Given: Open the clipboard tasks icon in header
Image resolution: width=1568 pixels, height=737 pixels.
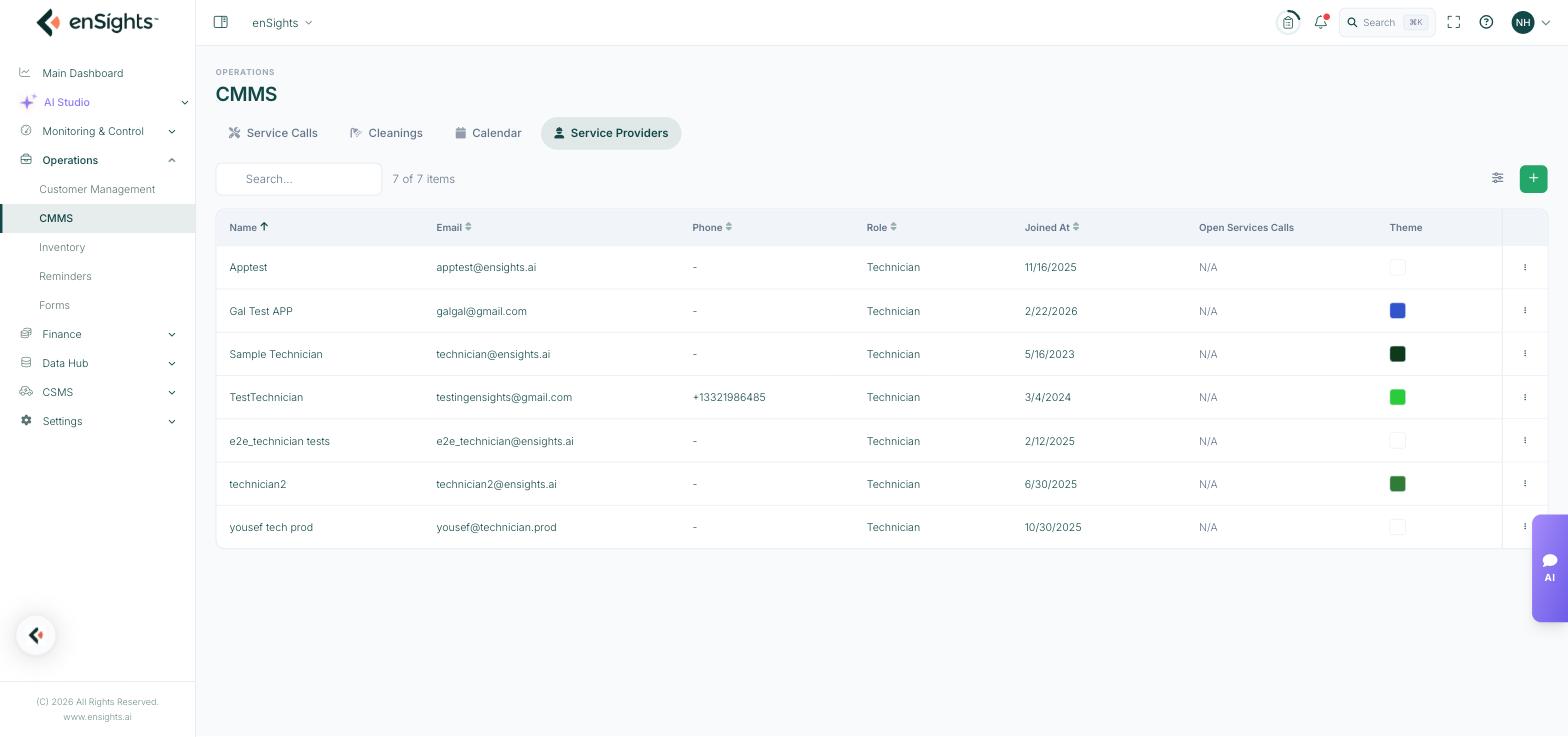Looking at the screenshot, I should pyautogui.click(x=1288, y=22).
